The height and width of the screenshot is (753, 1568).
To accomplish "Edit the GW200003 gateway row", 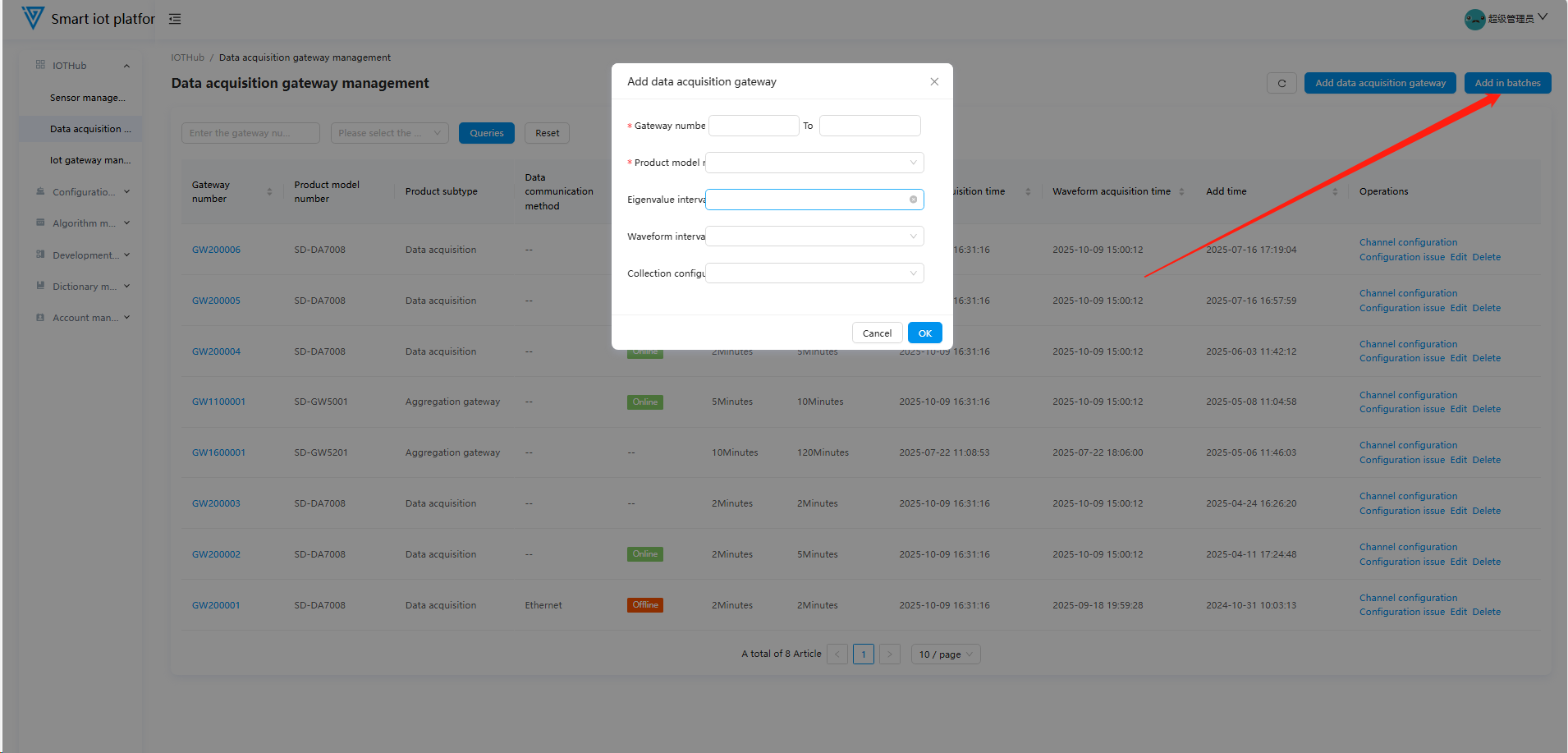I will point(1458,511).
